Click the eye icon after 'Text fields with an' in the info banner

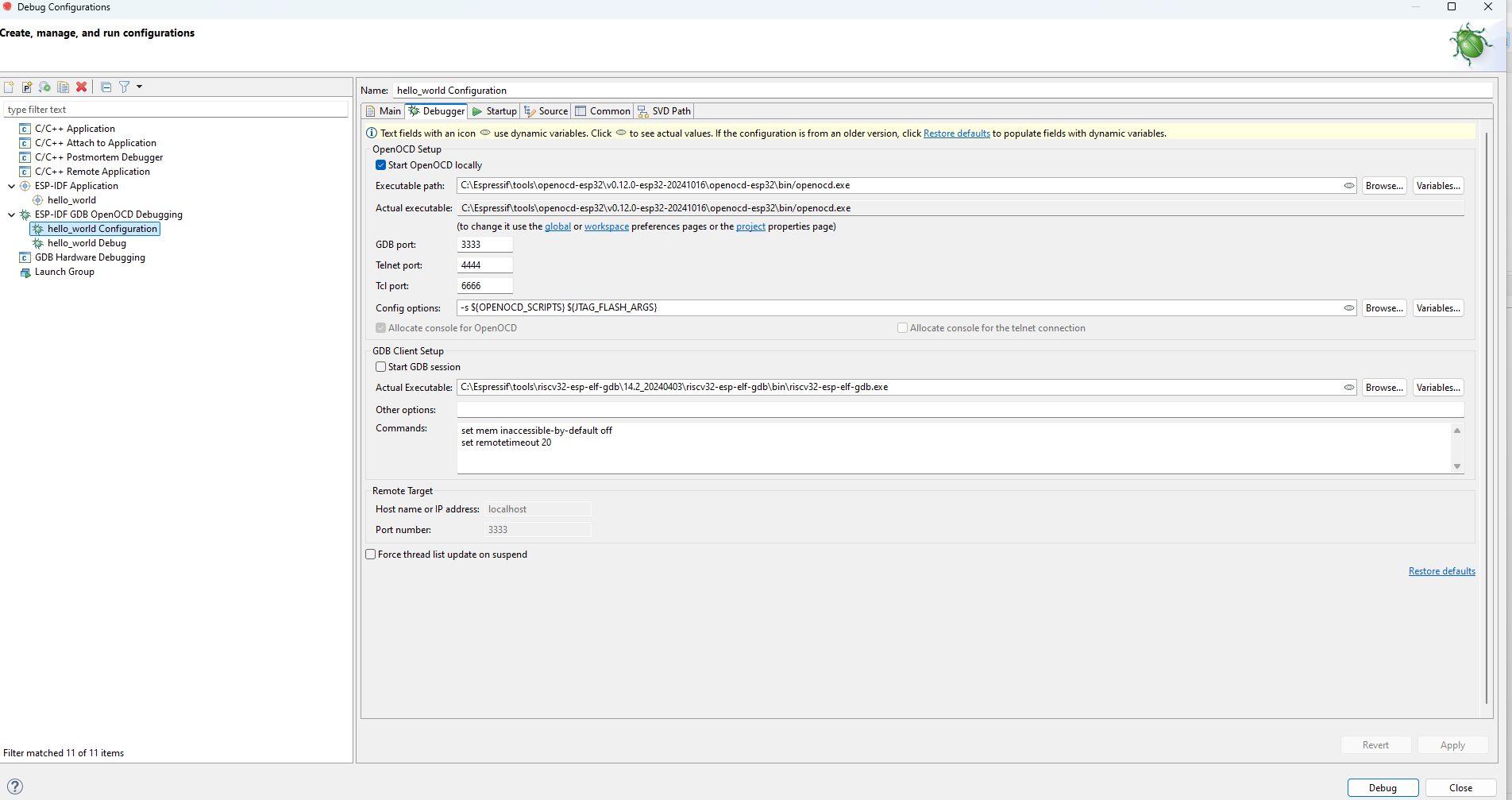coord(485,133)
